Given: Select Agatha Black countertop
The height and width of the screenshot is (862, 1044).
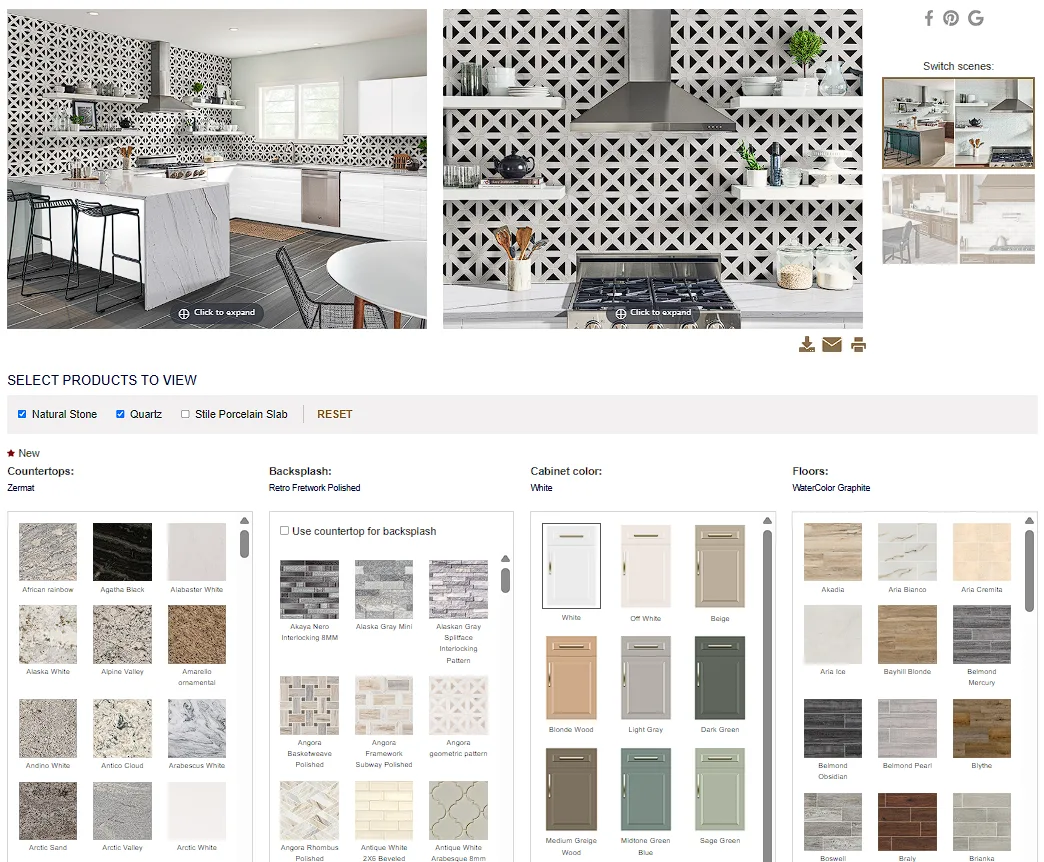Looking at the screenshot, I should 123,552.
